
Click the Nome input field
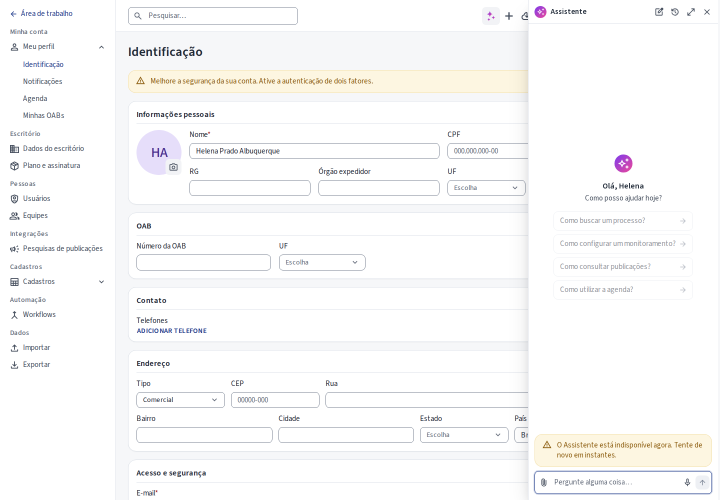click(x=315, y=151)
